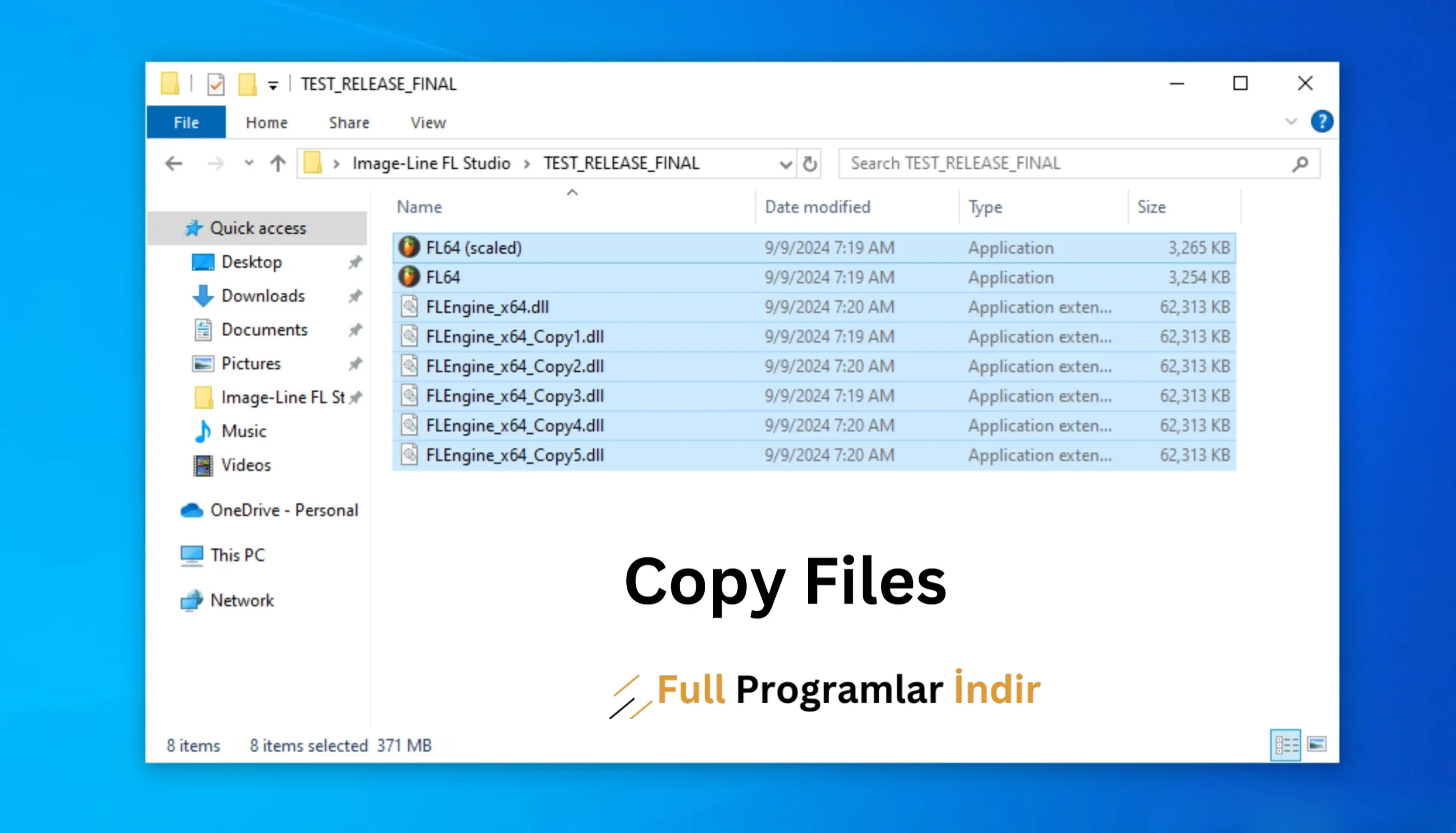Screen dimensions: 1456x833
Task: Click the title bar folder icon
Action: (x=170, y=84)
